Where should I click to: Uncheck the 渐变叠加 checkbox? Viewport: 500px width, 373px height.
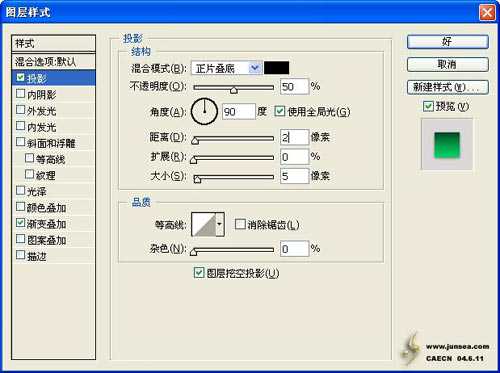pyautogui.click(x=20, y=223)
